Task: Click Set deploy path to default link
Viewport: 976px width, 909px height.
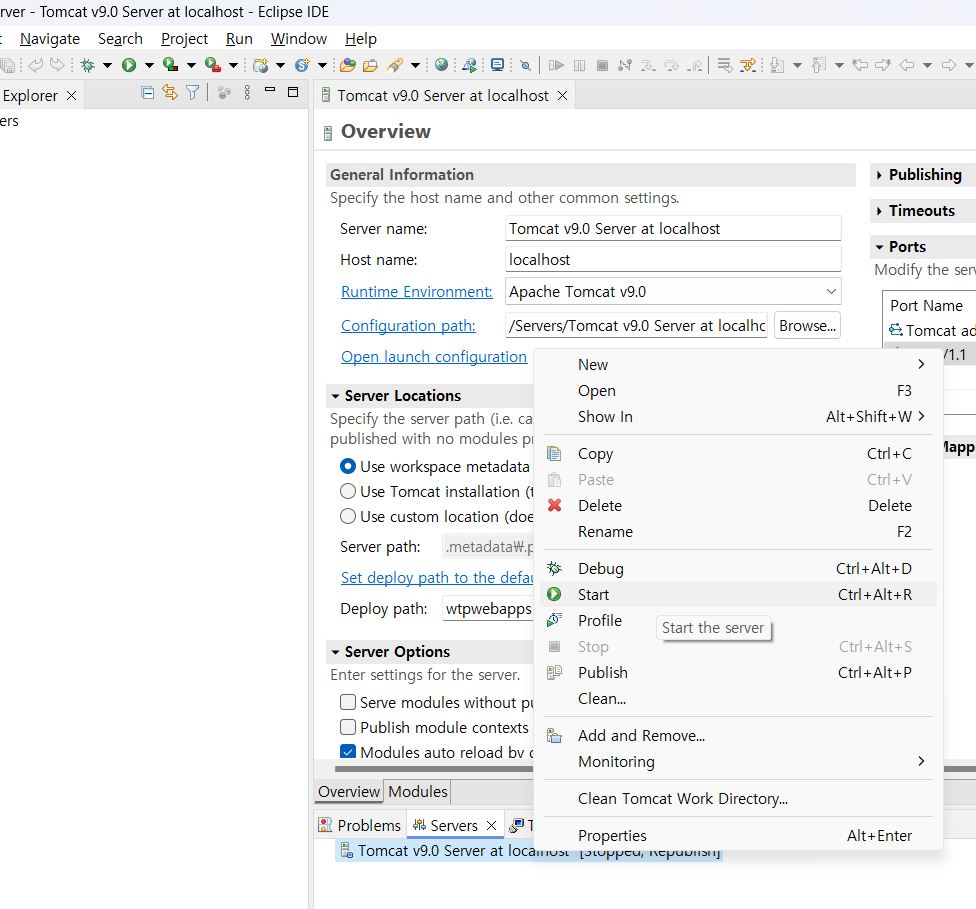Action: pos(437,578)
